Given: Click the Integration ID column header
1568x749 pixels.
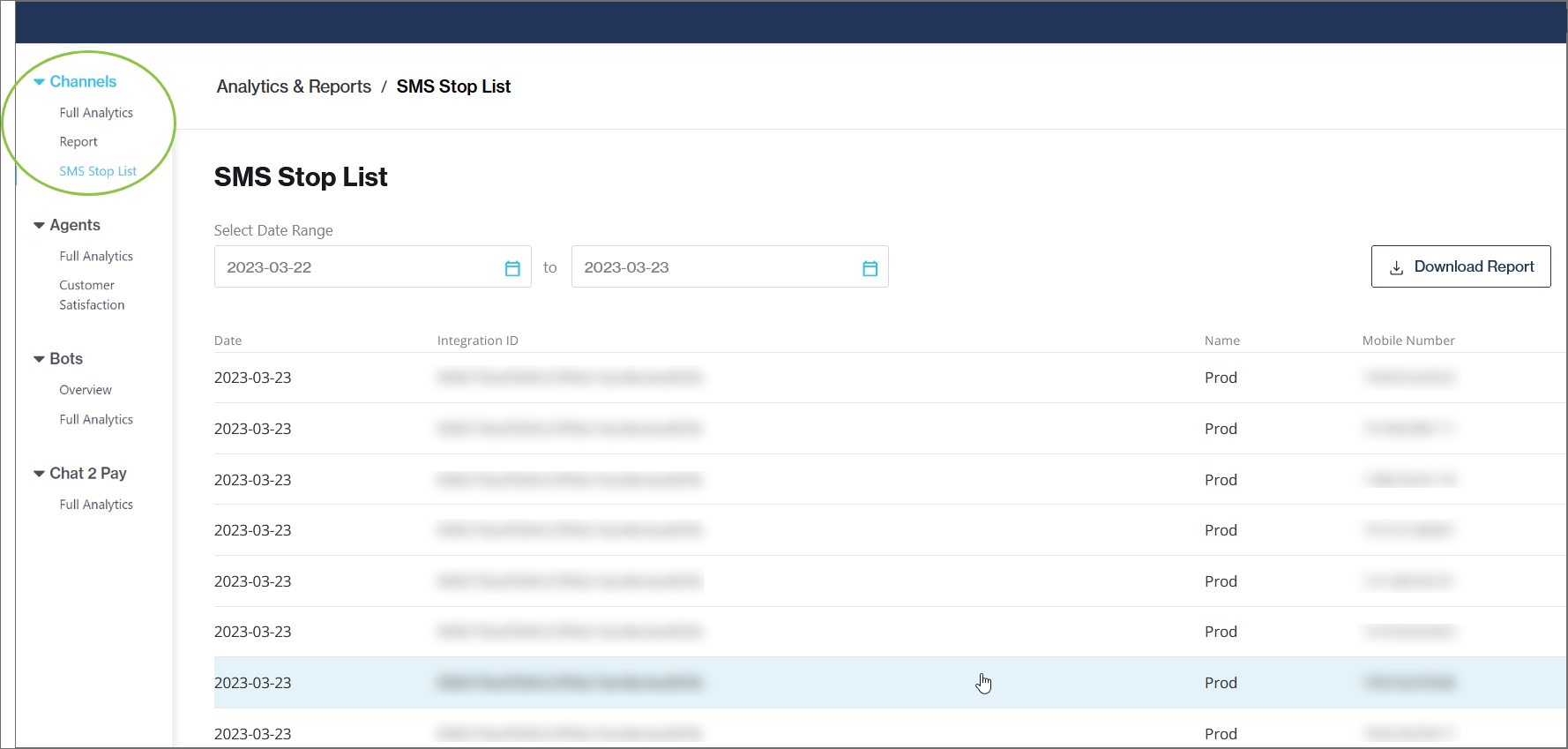Looking at the screenshot, I should pos(477,341).
